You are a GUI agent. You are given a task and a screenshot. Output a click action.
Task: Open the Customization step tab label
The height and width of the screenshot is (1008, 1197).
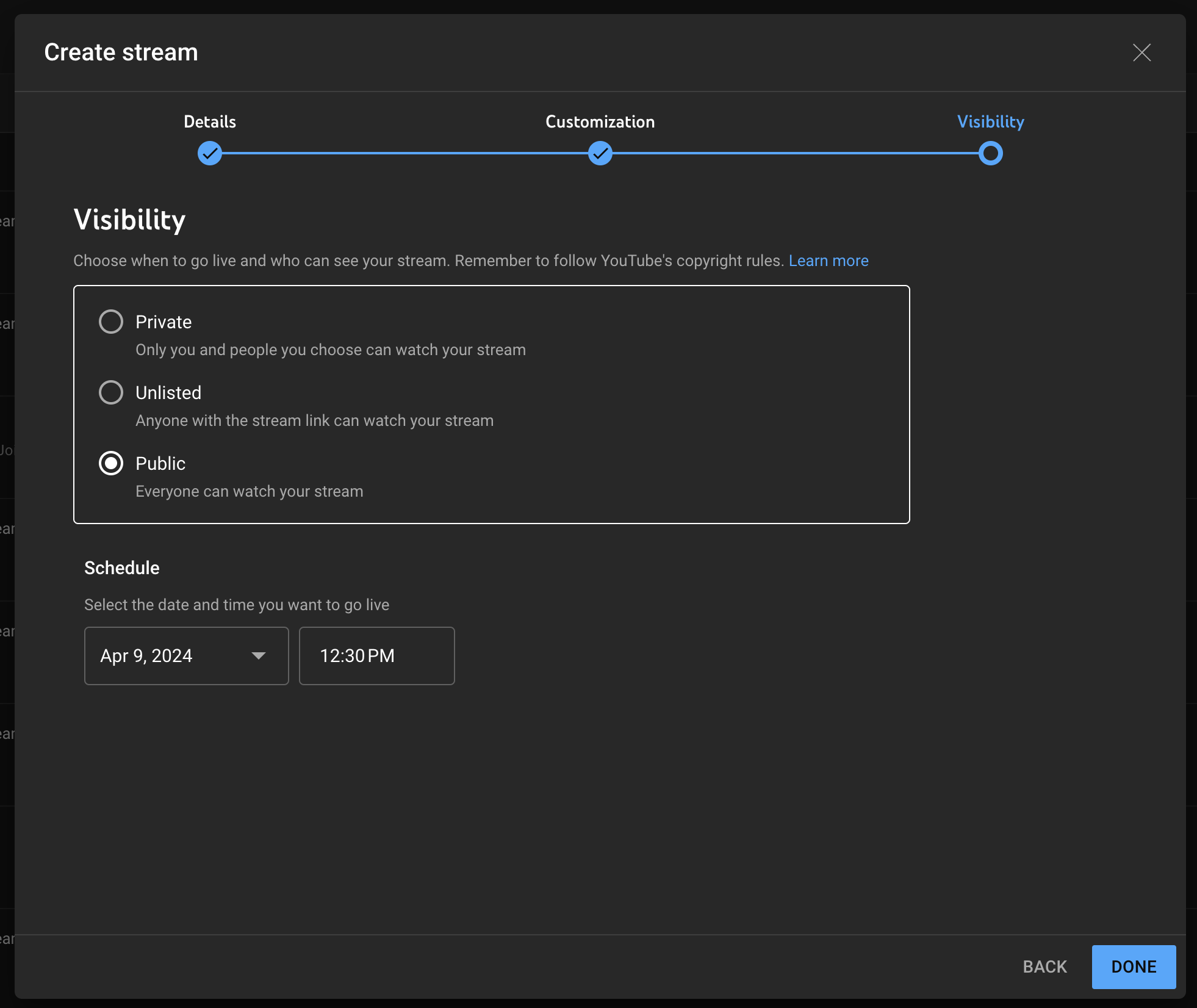tap(600, 121)
